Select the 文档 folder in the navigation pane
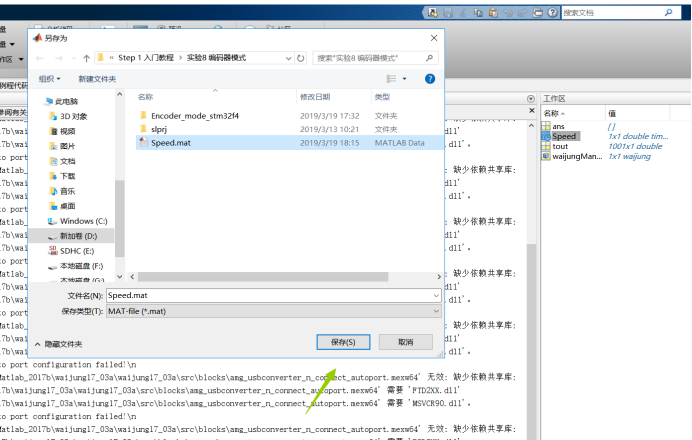 [62, 161]
